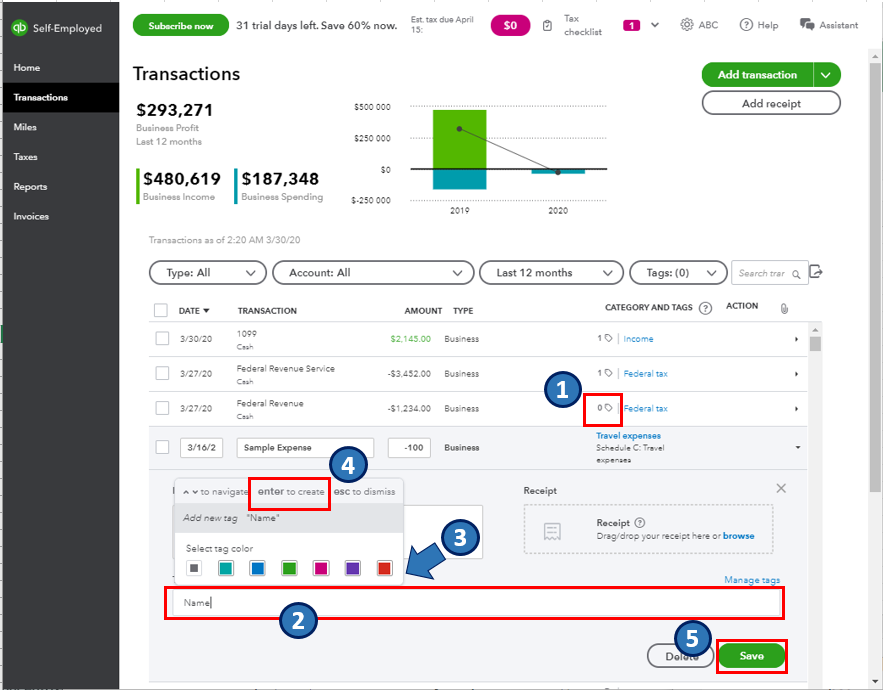The height and width of the screenshot is (690, 883).
Task: Click the Sample Expense description field
Action: [x=305, y=448]
